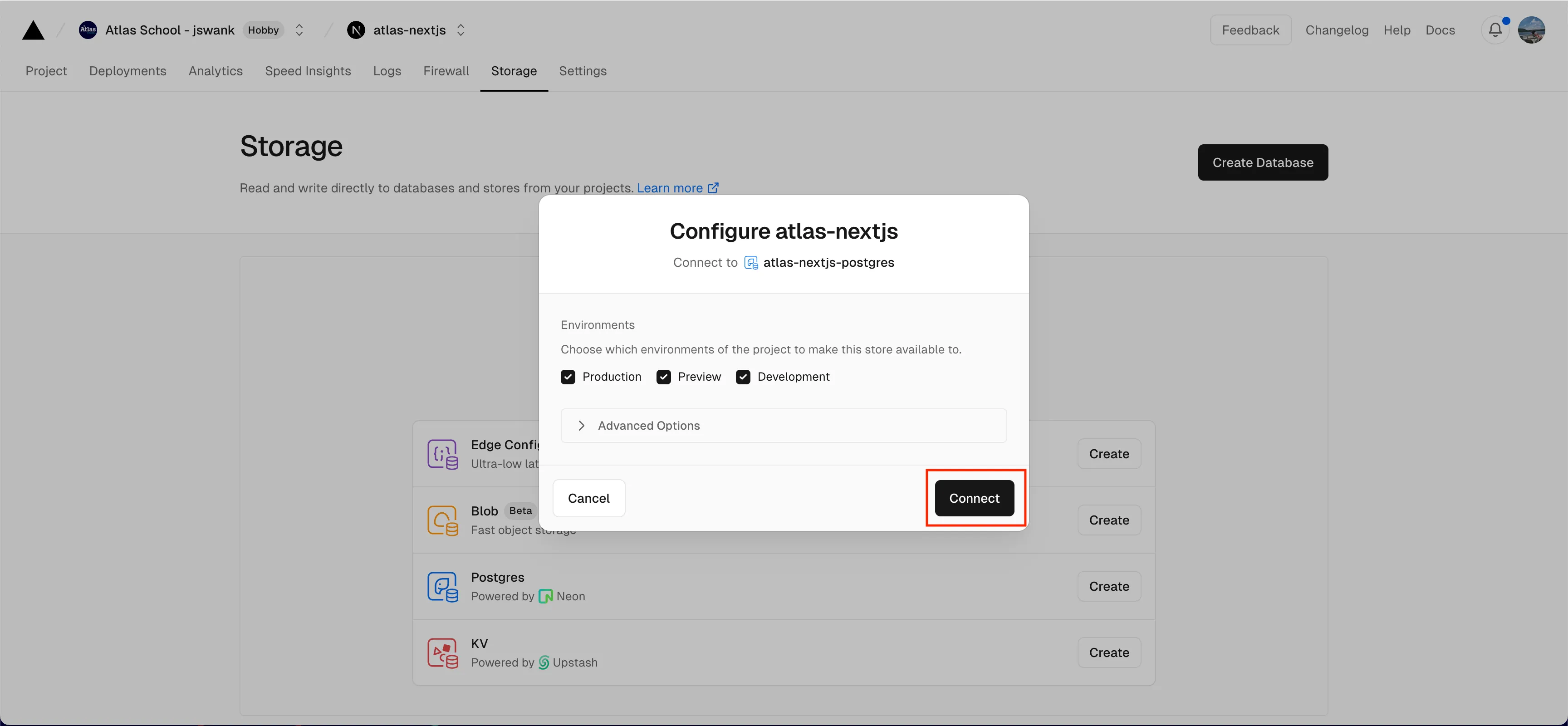Open the Speed Insights tab
Screen dimensions: 1568x726
point(308,71)
